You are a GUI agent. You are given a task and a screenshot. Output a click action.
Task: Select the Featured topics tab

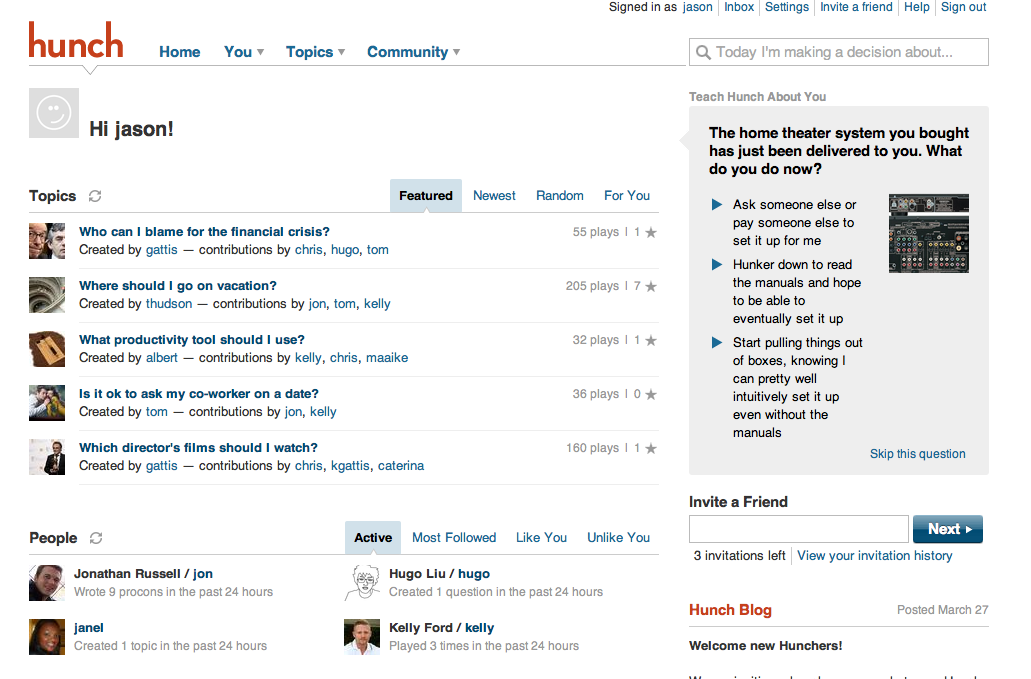(426, 195)
